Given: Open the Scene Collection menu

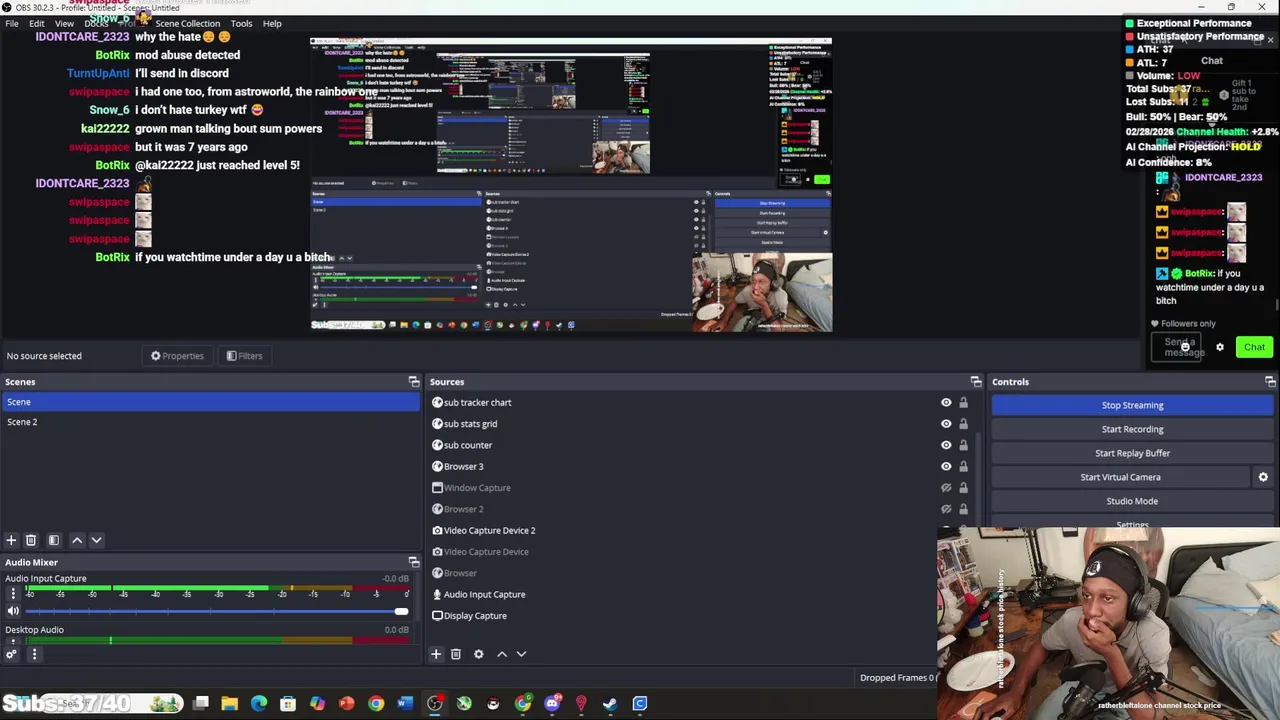Looking at the screenshot, I should point(187,23).
